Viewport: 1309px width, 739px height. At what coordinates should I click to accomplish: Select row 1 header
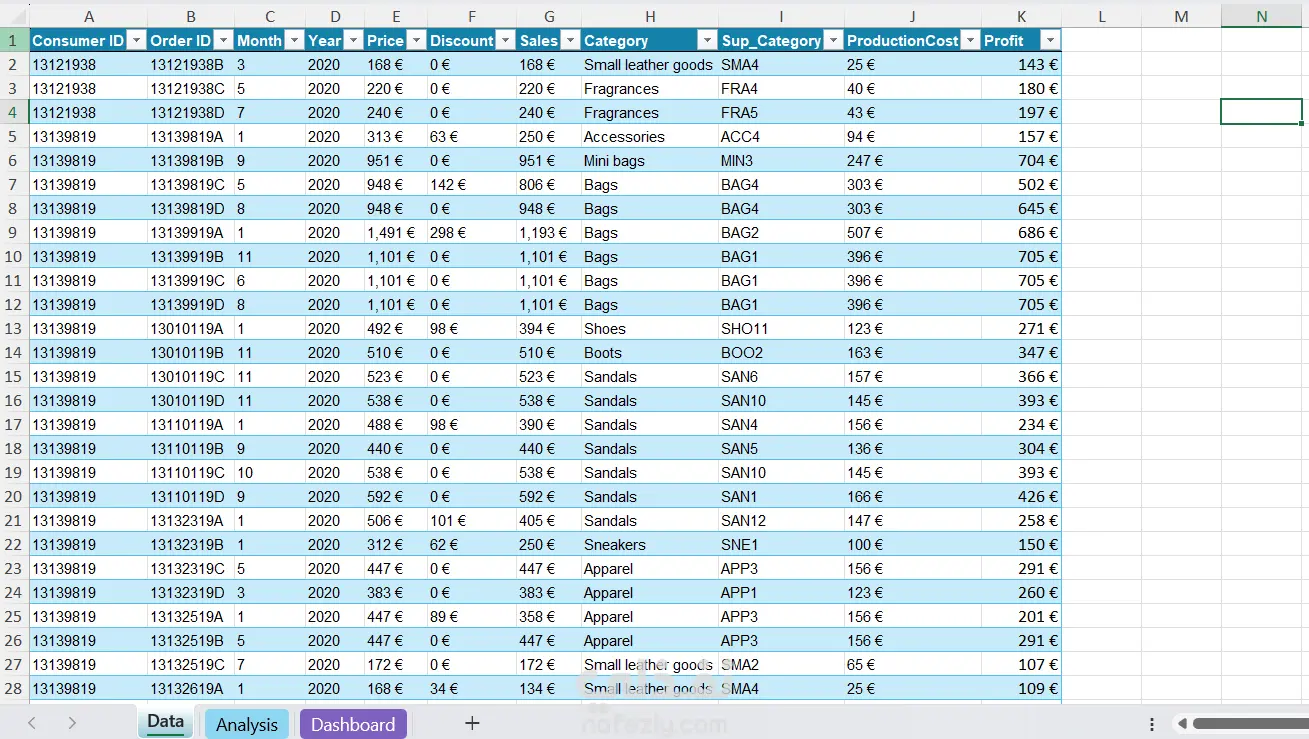click(x=14, y=41)
